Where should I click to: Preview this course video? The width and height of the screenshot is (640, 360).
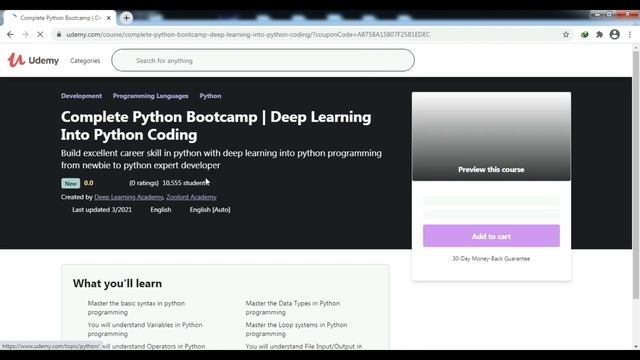491,136
